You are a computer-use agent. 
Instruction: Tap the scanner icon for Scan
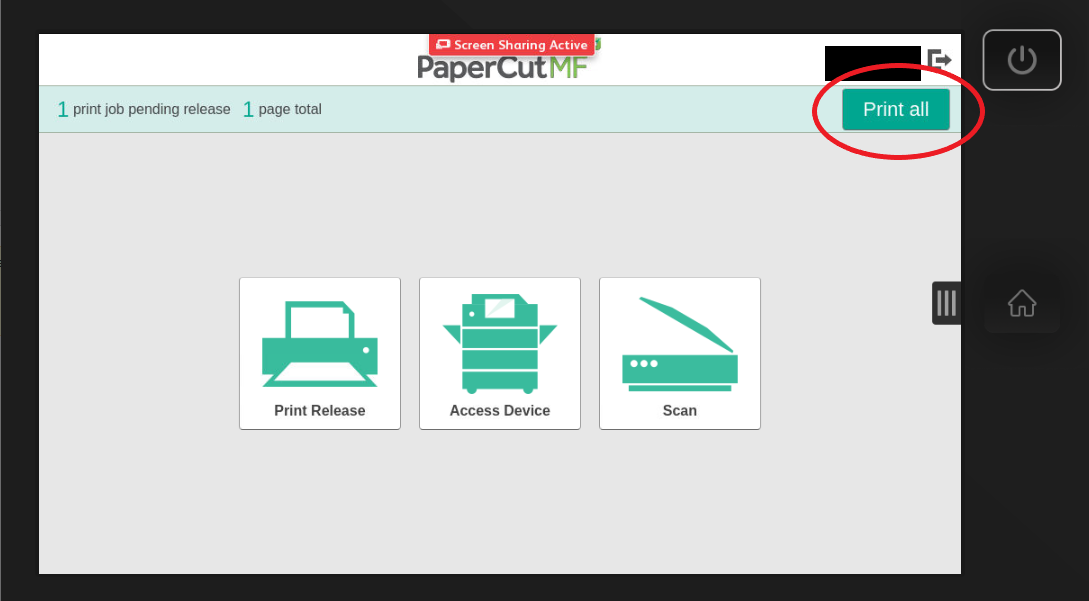[x=679, y=342]
